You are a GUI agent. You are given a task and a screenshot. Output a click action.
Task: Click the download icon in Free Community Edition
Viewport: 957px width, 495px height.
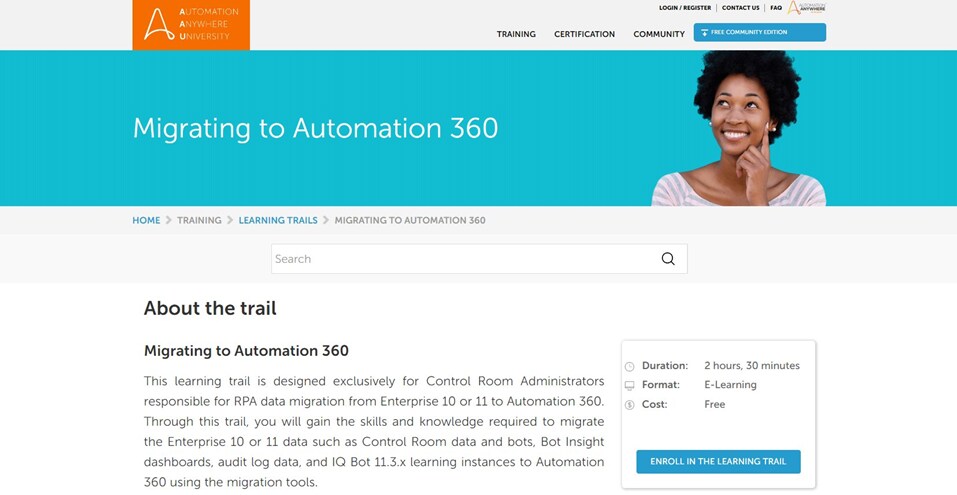(704, 32)
